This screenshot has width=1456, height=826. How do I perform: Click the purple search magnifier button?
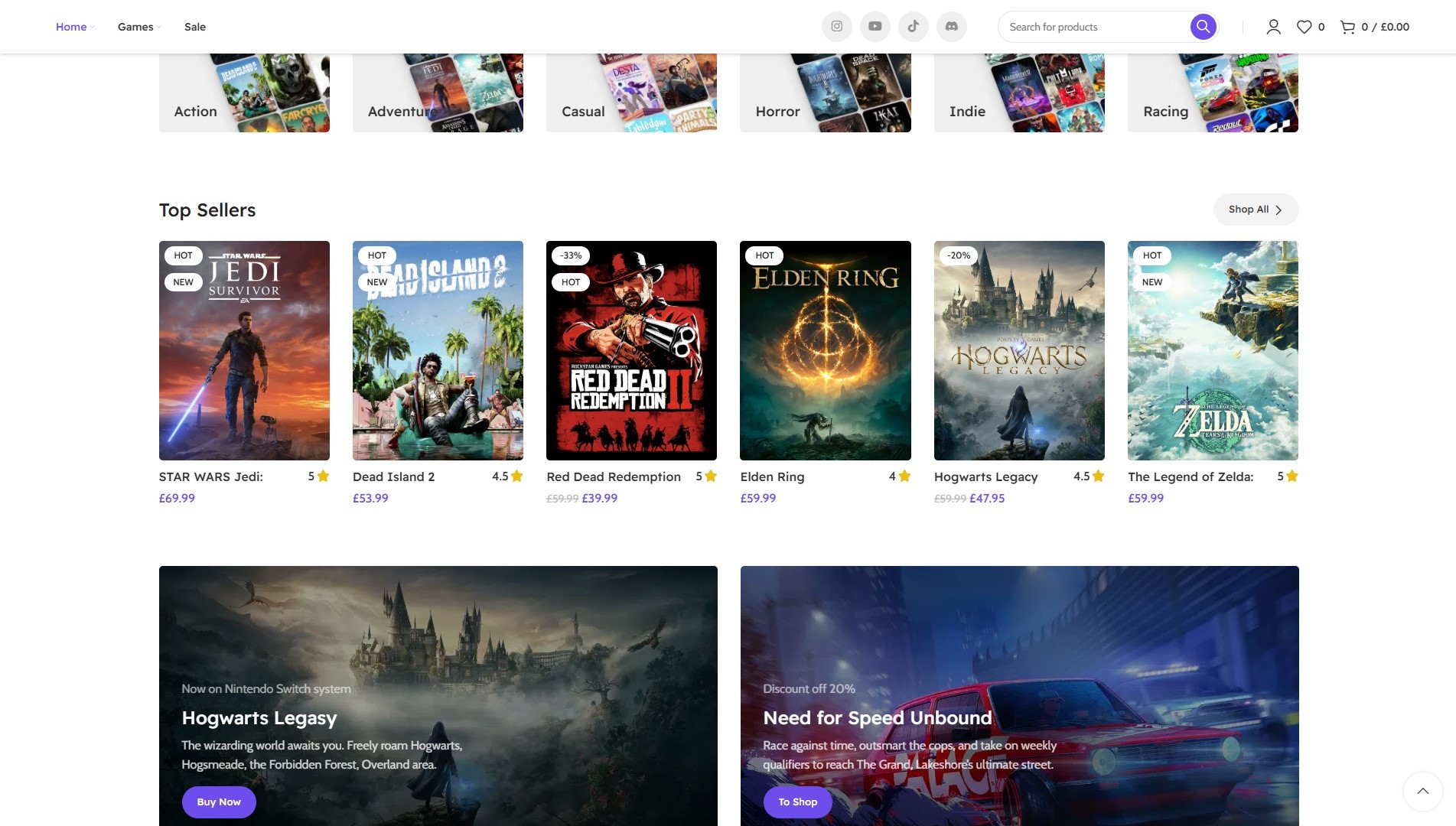click(x=1203, y=27)
